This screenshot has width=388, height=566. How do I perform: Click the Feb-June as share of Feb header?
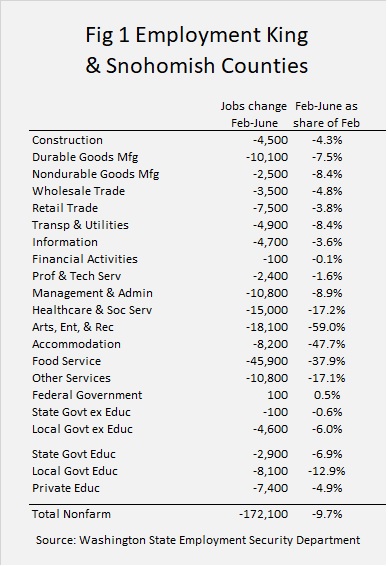tap(327, 114)
